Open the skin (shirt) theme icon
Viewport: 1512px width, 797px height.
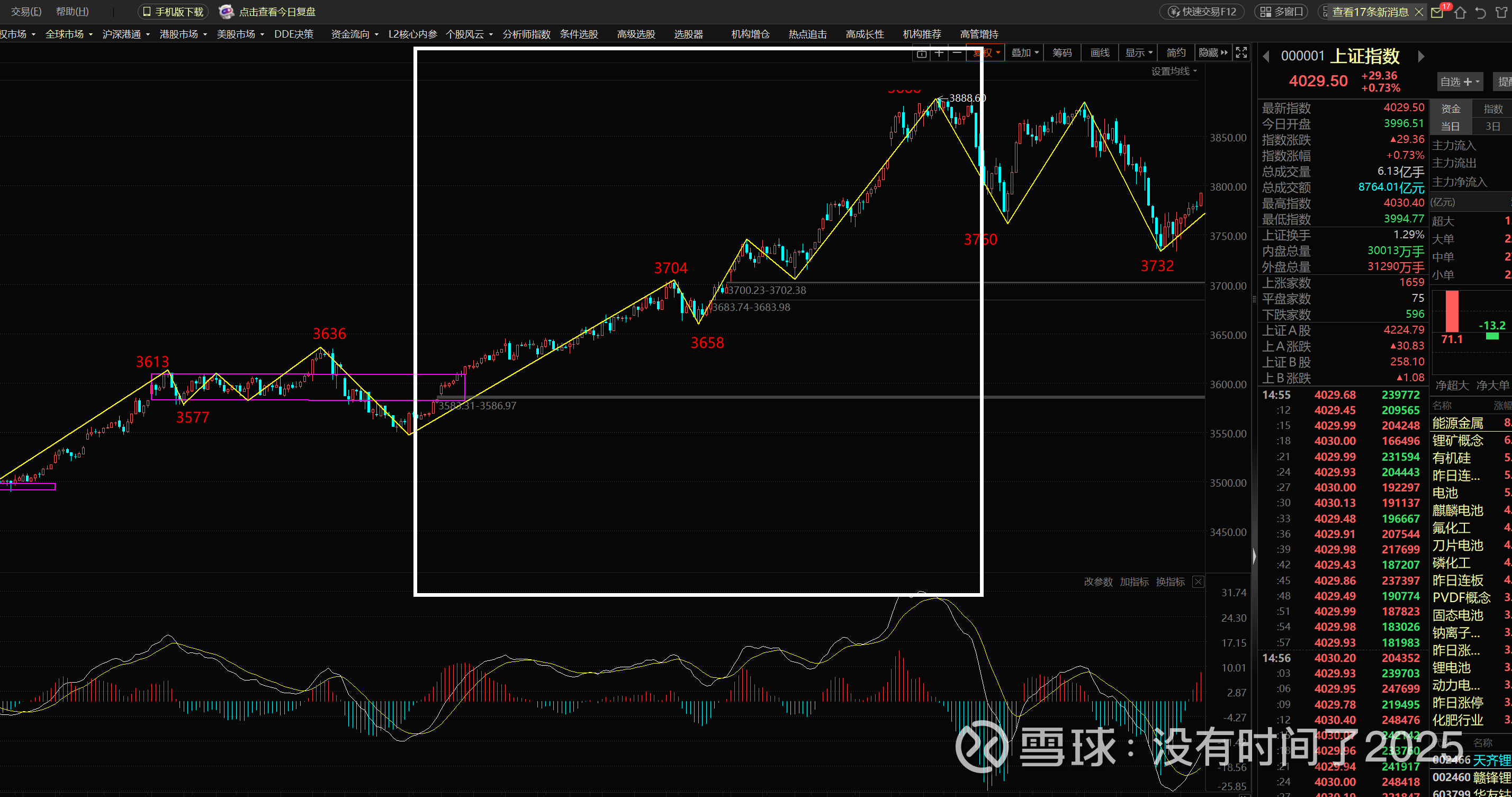[x=1501, y=12]
